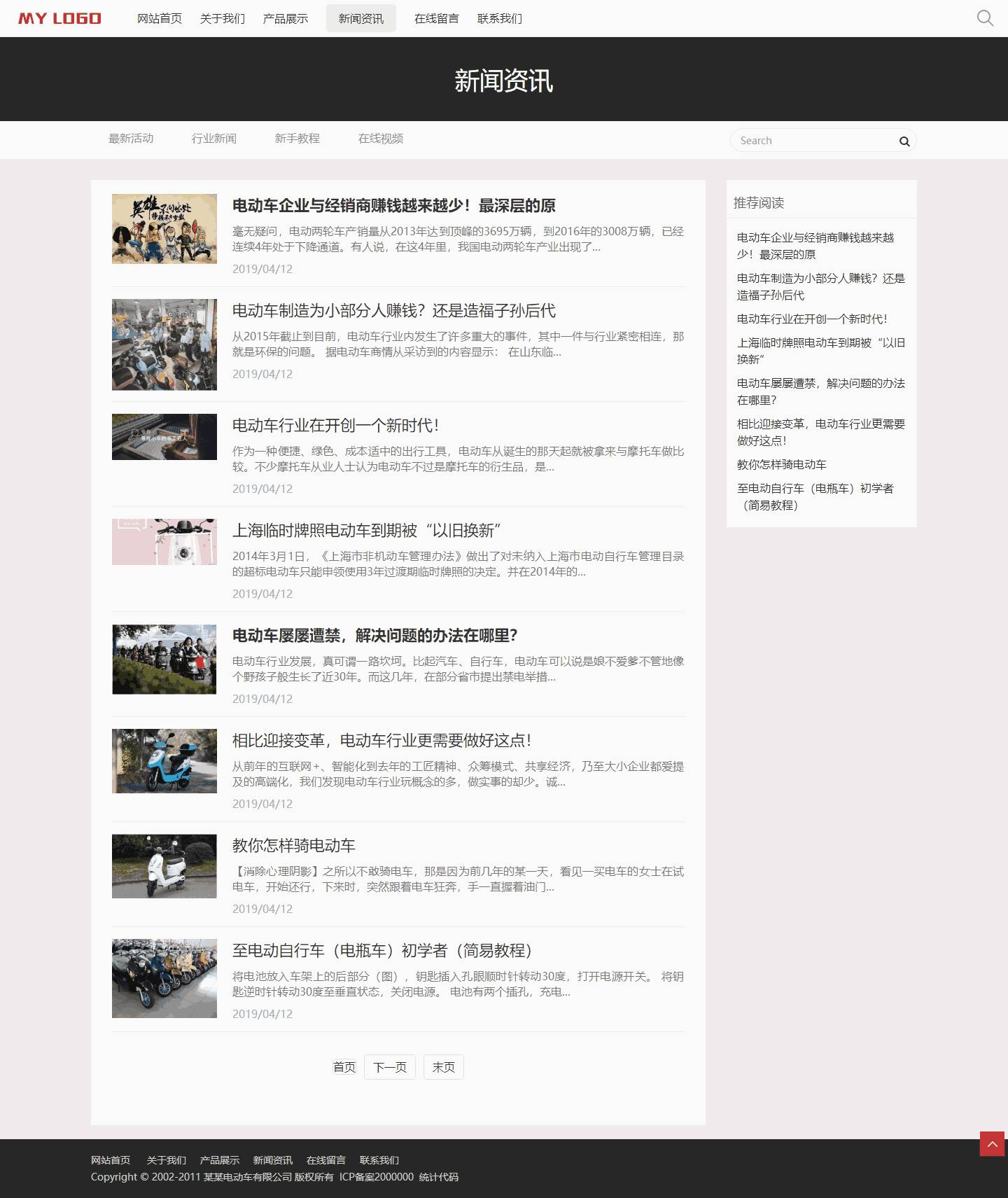Screen dimensions: 1008x1198
Task: Switch to 新手教程 category tab
Action: pos(297,139)
